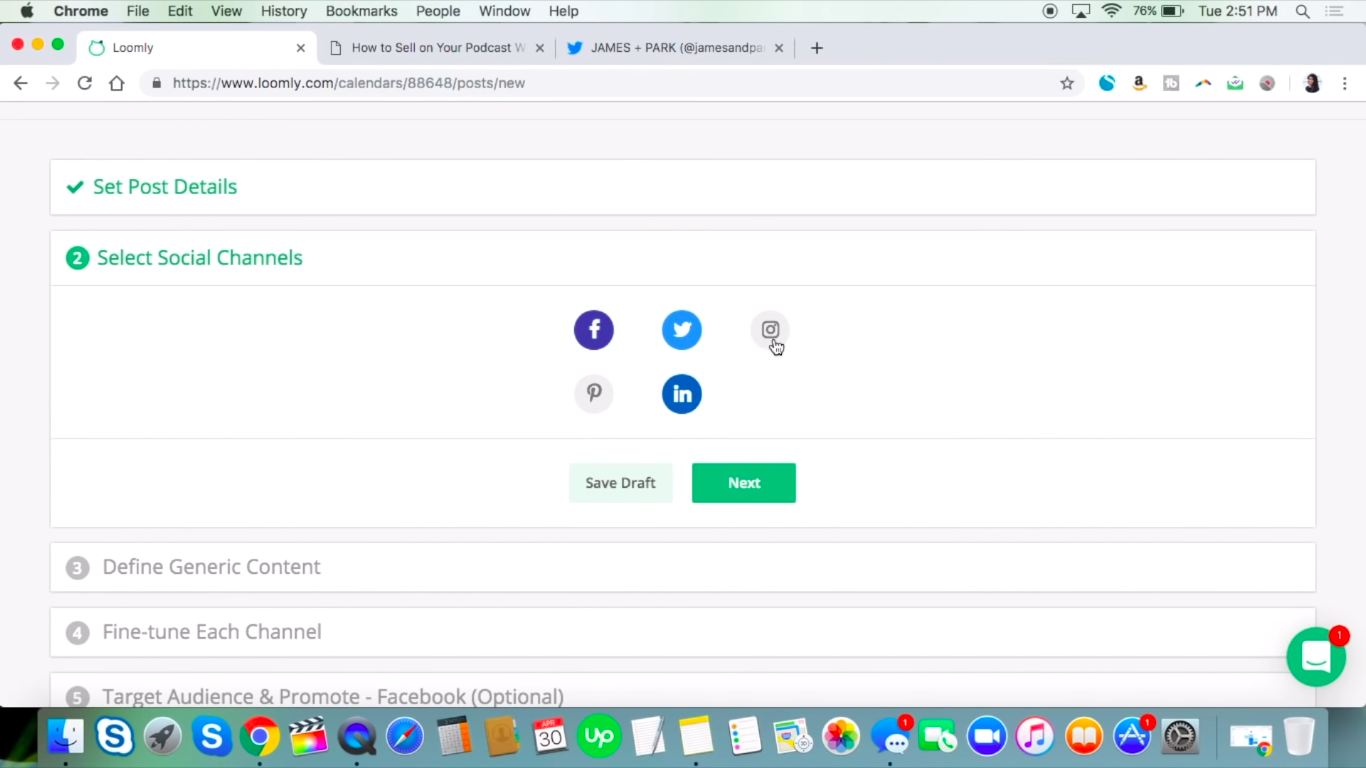
Task: Expand Define Generic Content step
Action: pos(683,567)
